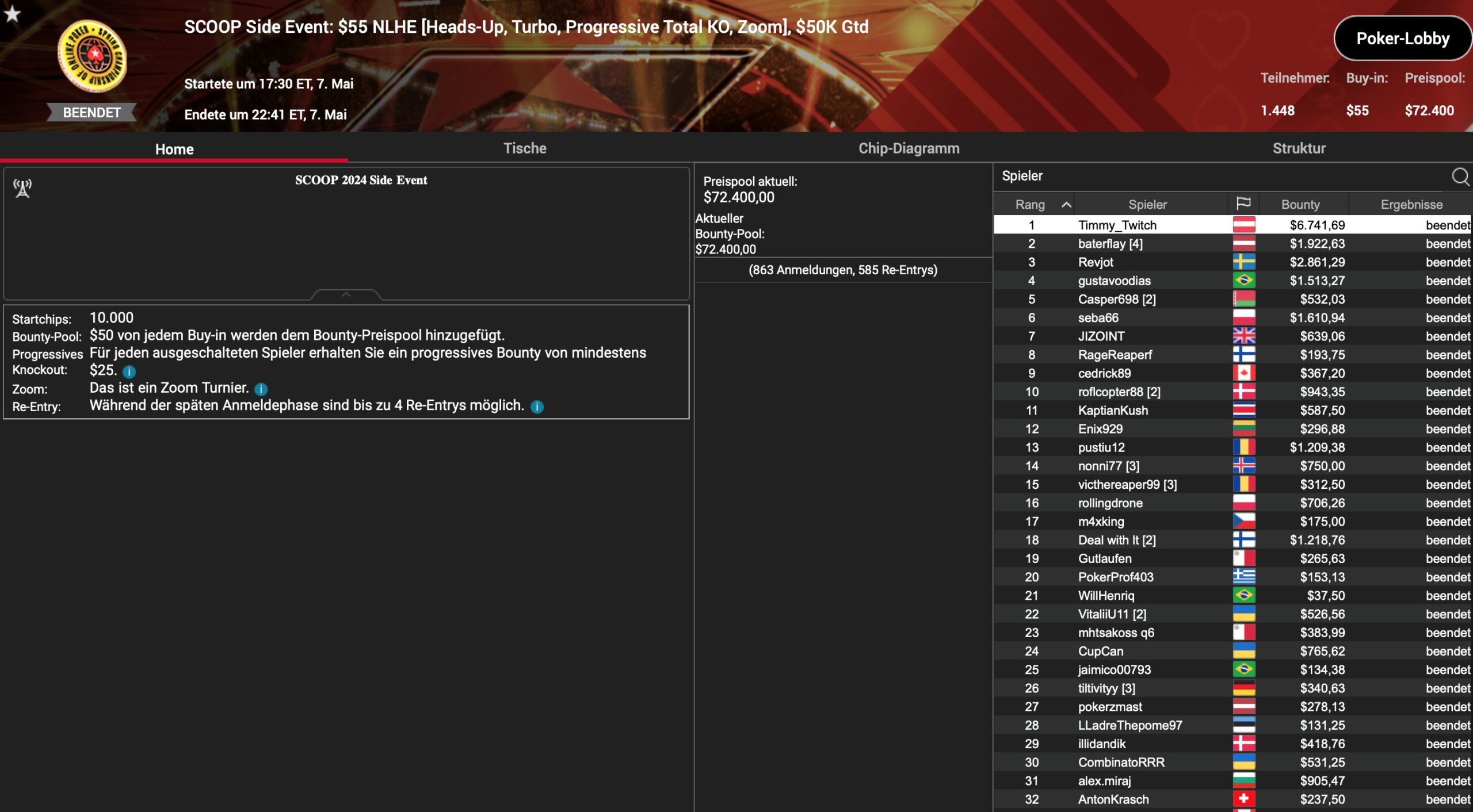The width and height of the screenshot is (1473, 812).
Task: Click the favorite star icon
Action: (x=12, y=13)
